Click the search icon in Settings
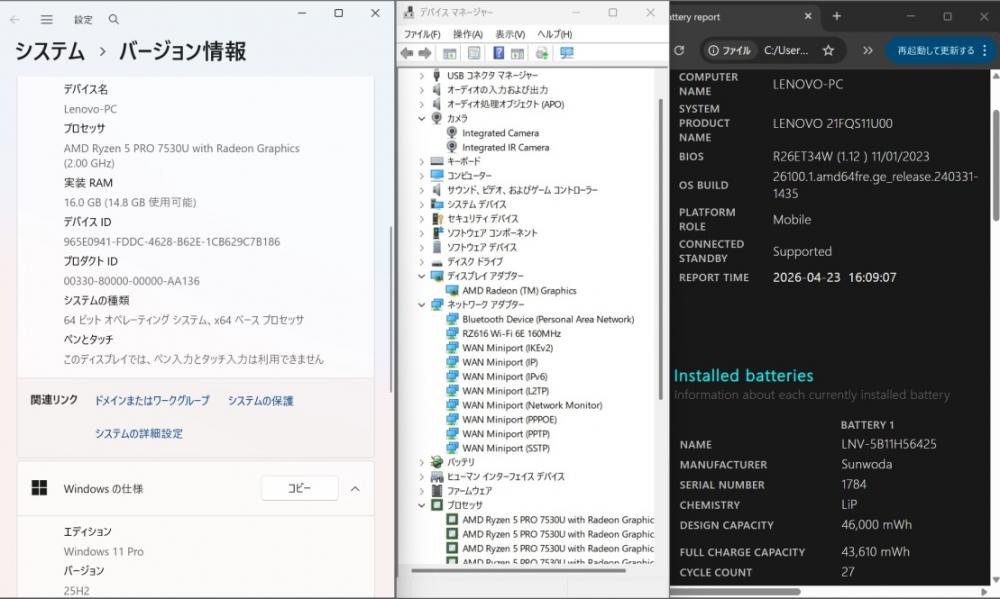This screenshot has width=1000, height=599. coord(114,19)
